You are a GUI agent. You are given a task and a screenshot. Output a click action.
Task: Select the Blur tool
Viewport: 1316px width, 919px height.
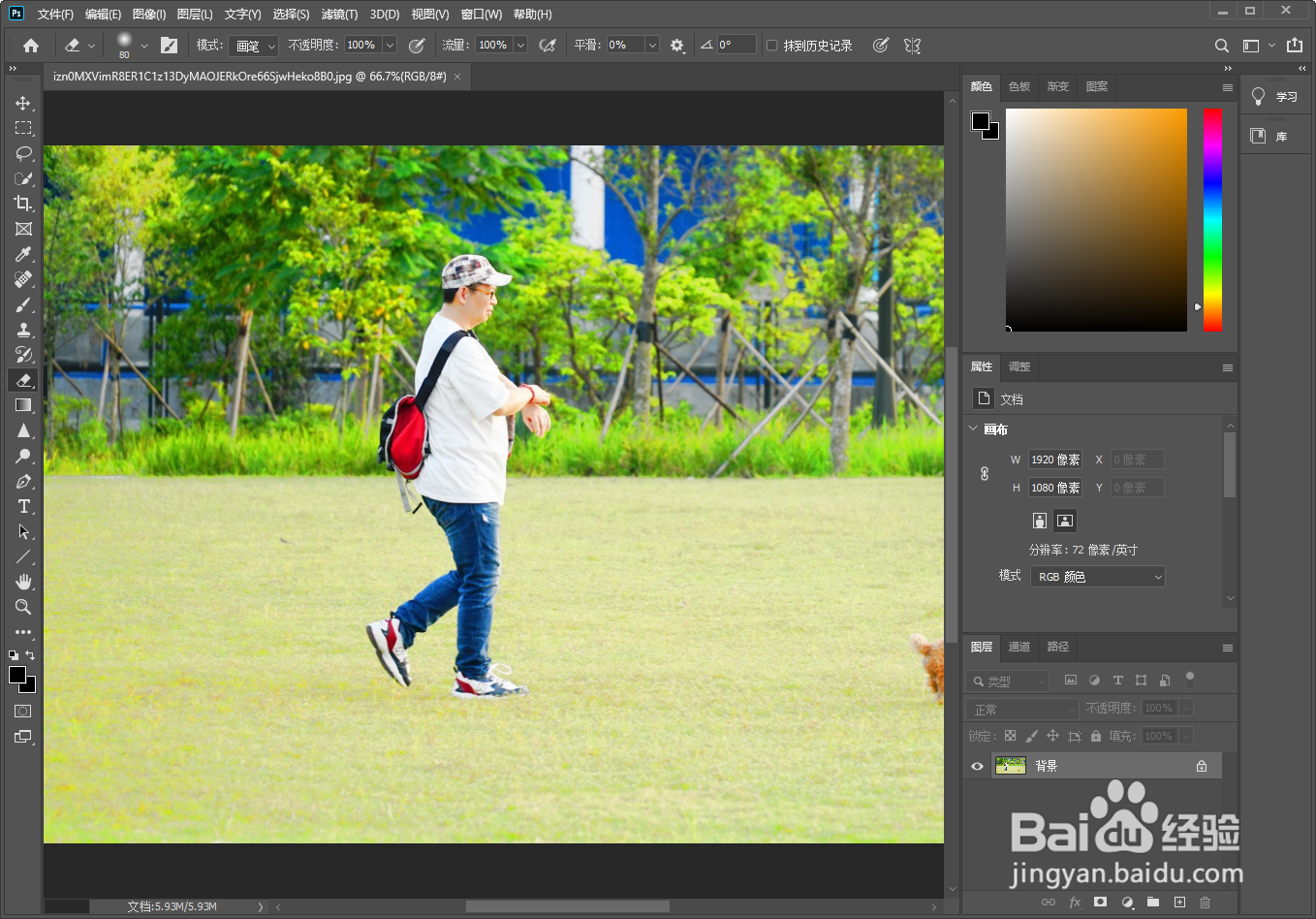pyautogui.click(x=23, y=430)
